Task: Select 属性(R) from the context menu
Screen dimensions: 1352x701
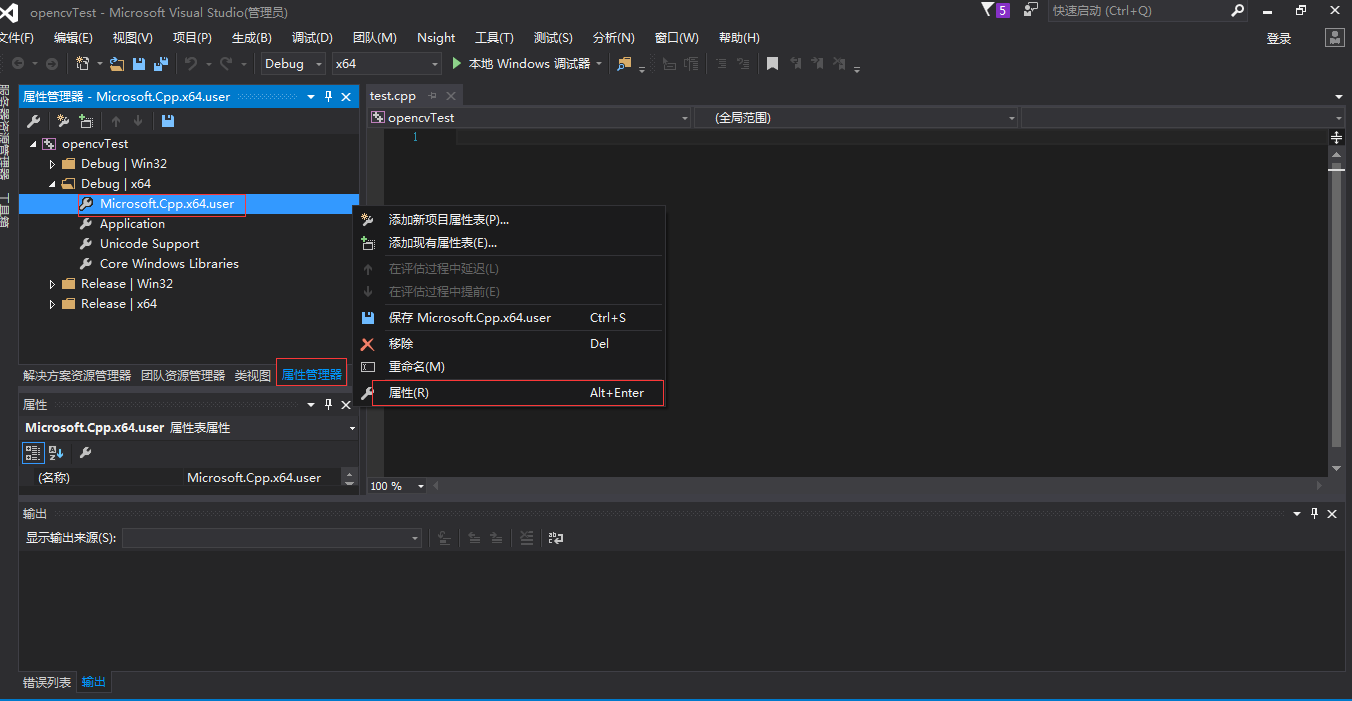Action: point(410,392)
